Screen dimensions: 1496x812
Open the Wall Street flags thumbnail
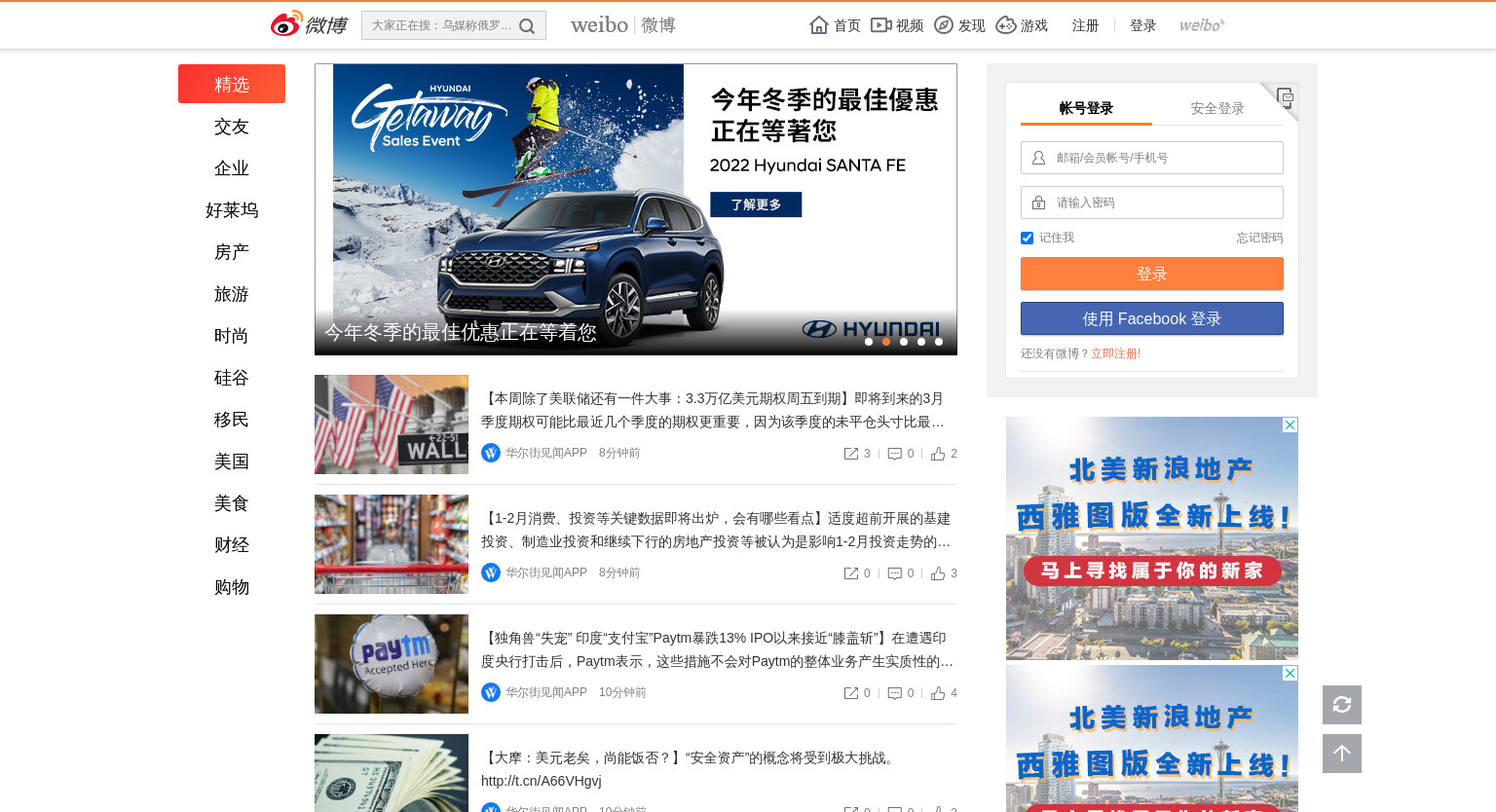click(x=392, y=424)
